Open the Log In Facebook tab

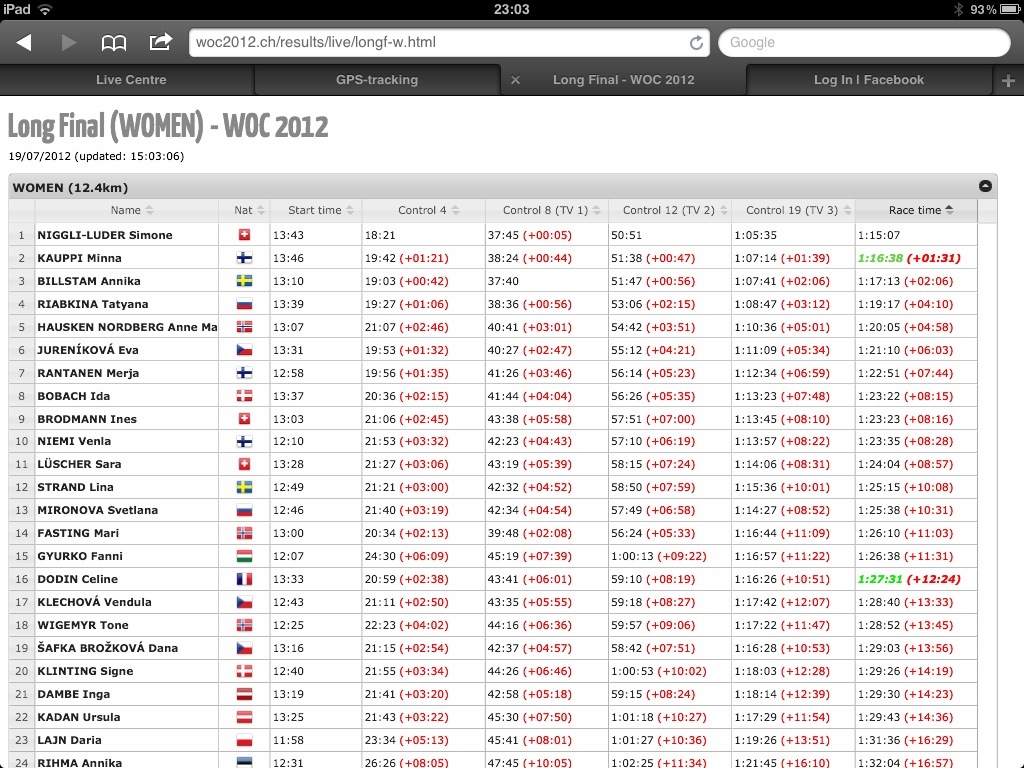click(x=868, y=80)
